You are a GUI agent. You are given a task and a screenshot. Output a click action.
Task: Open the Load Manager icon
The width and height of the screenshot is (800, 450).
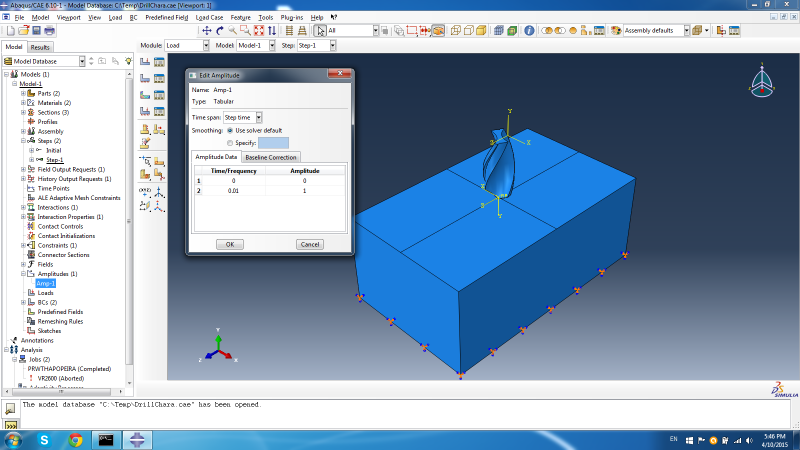pyautogui.click(x=159, y=62)
